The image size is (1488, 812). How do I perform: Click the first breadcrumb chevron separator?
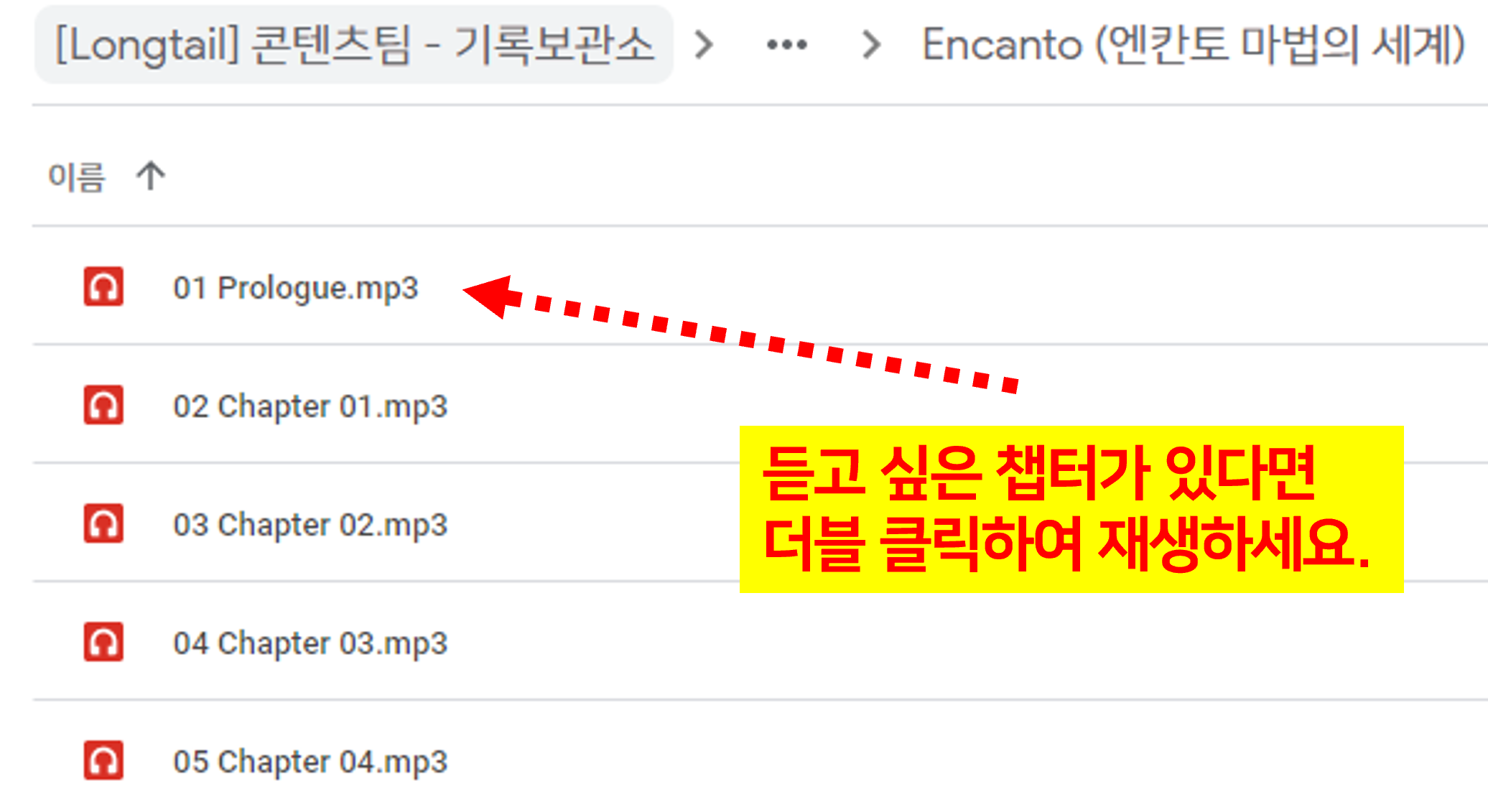pyautogui.click(x=705, y=45)
